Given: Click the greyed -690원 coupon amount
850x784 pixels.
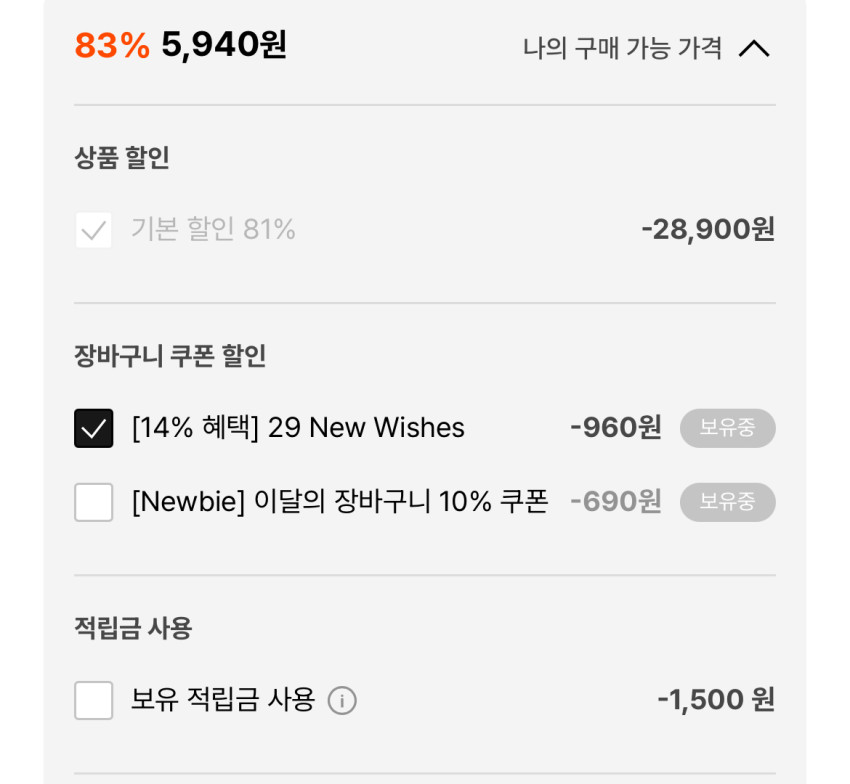Looking at the screenshot, I should [615, 502].
